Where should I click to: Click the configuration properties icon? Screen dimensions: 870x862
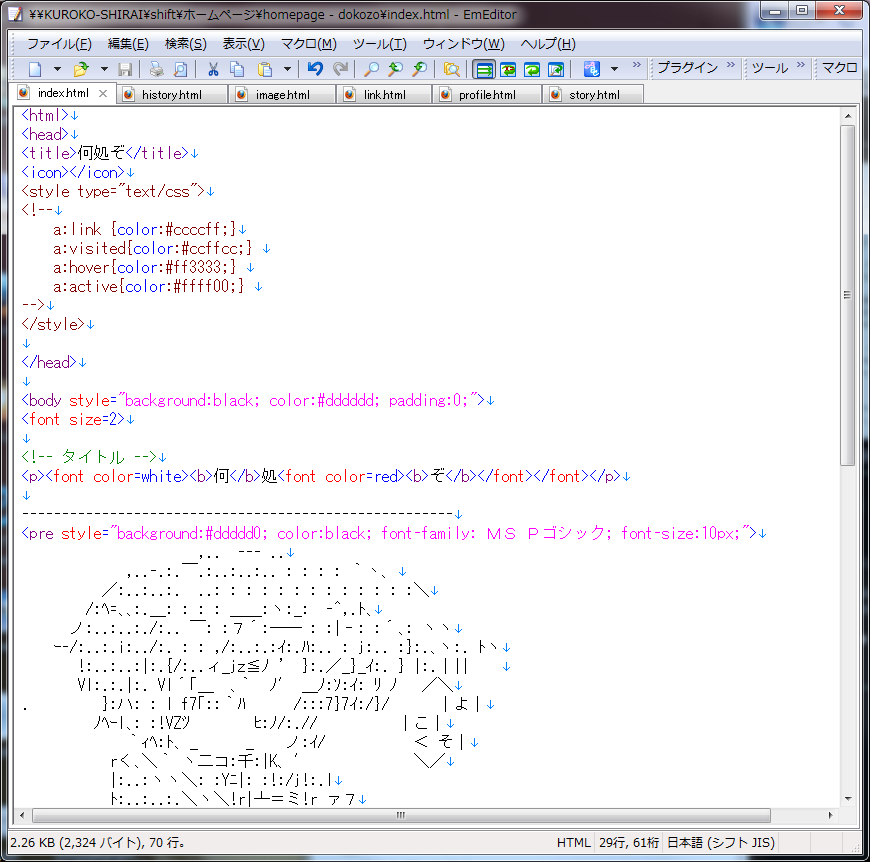pos(591,69)
